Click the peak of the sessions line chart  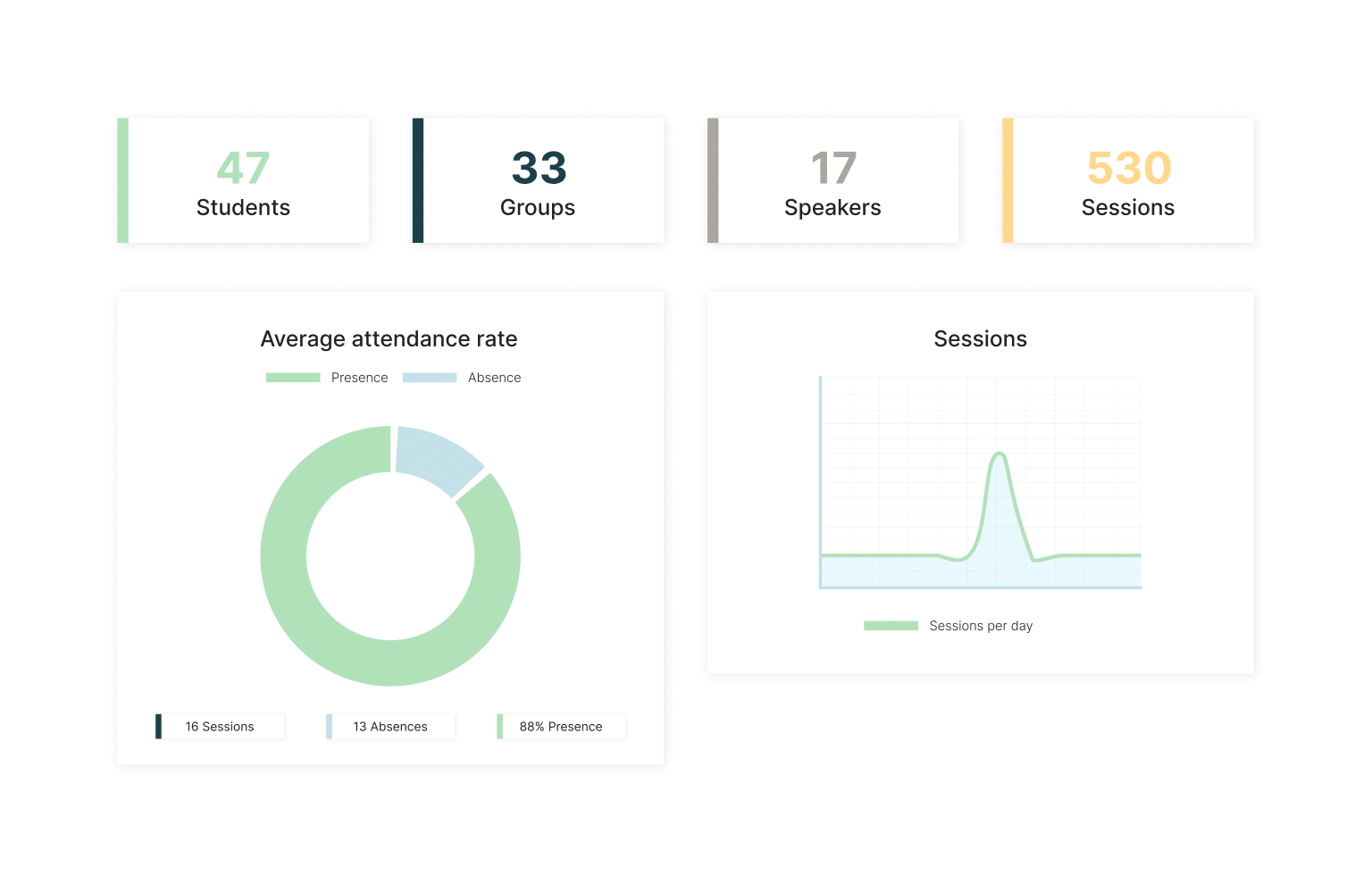pos(1000,454)
